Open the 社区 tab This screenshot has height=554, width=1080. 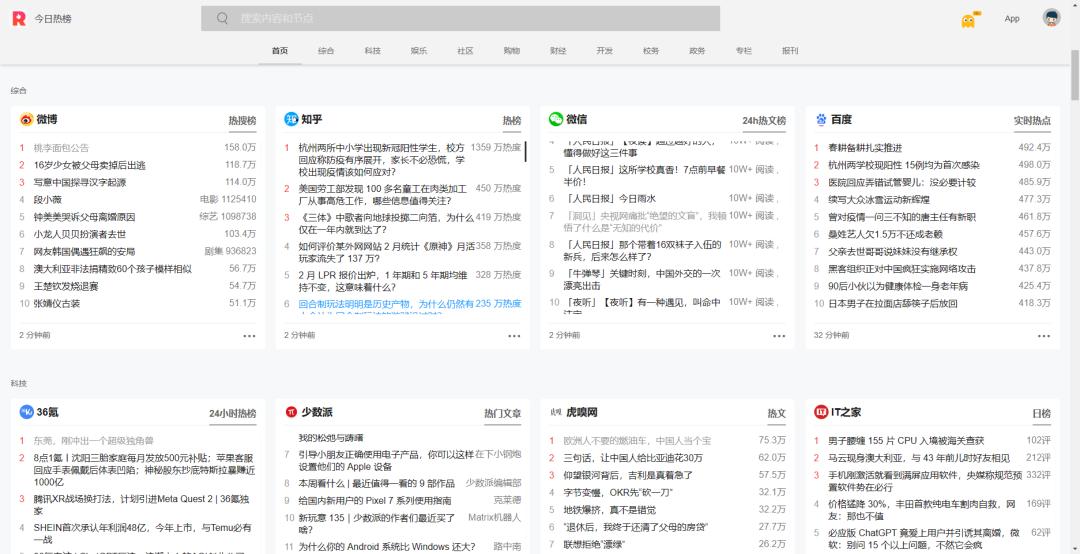[x=466, y=51]
